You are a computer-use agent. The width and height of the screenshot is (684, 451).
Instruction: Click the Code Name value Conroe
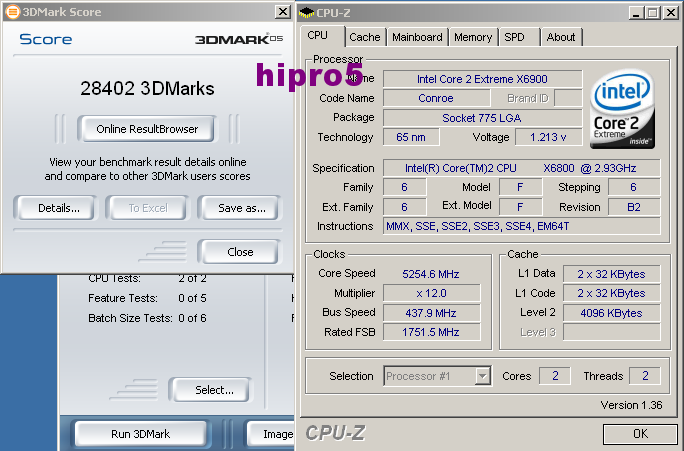[x=436, y=98]
